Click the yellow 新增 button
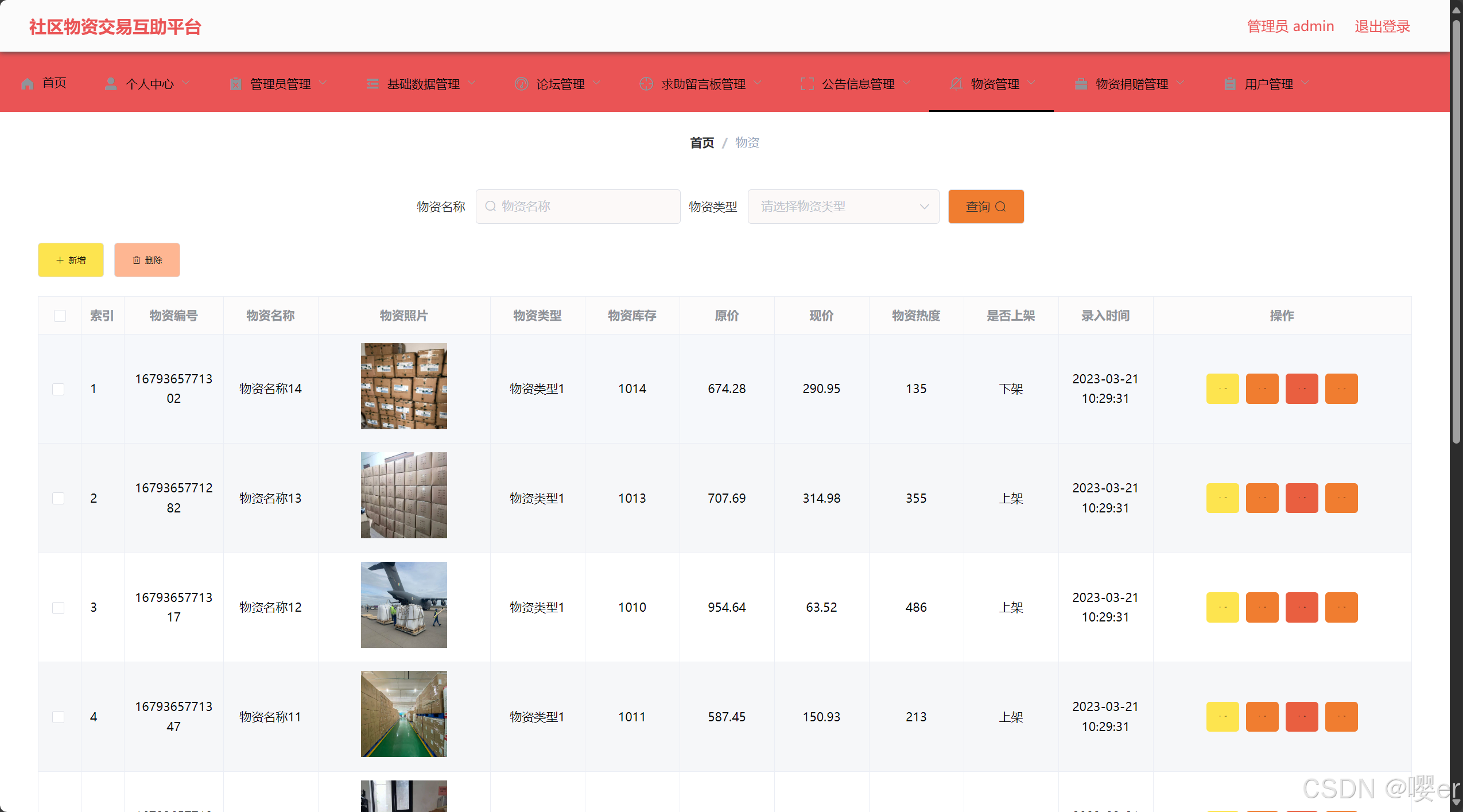Image resolution: width=1463 pixels, height=812 pixels. click(x=71, y=260)
